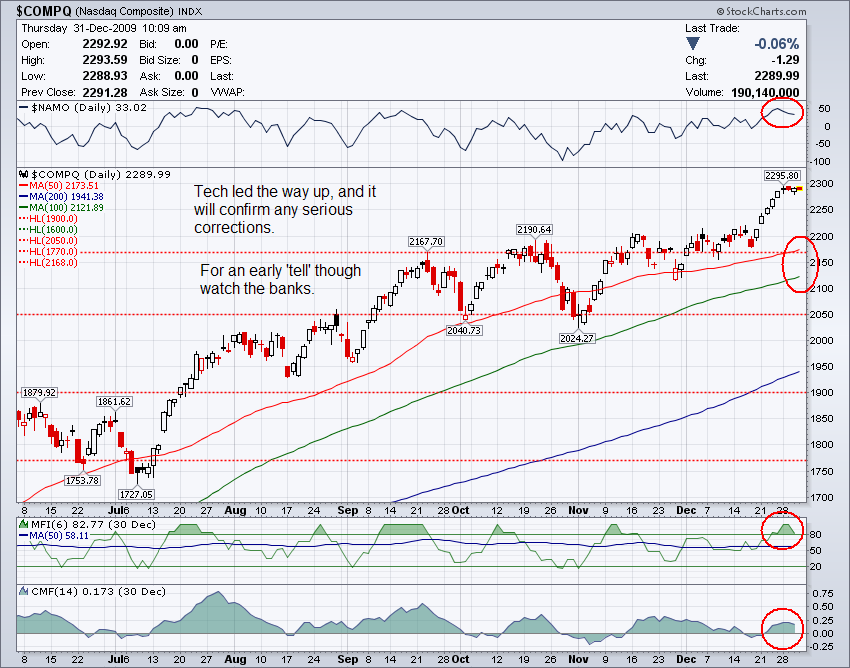Click the High value 2293.59
850x668 pixels.
pyautogui.click(x=105, y=60)
